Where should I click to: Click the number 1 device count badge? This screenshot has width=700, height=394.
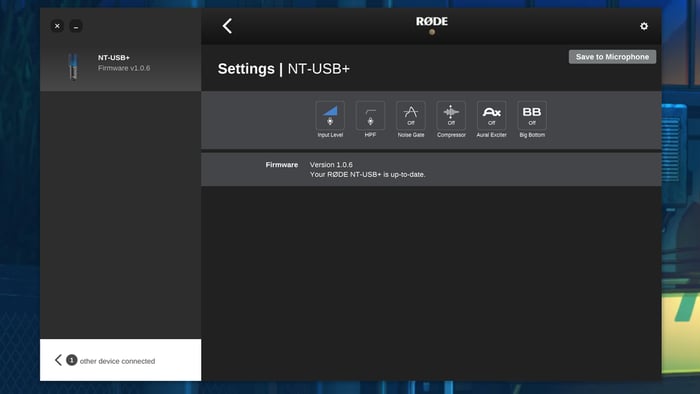[x=71, y=360]
